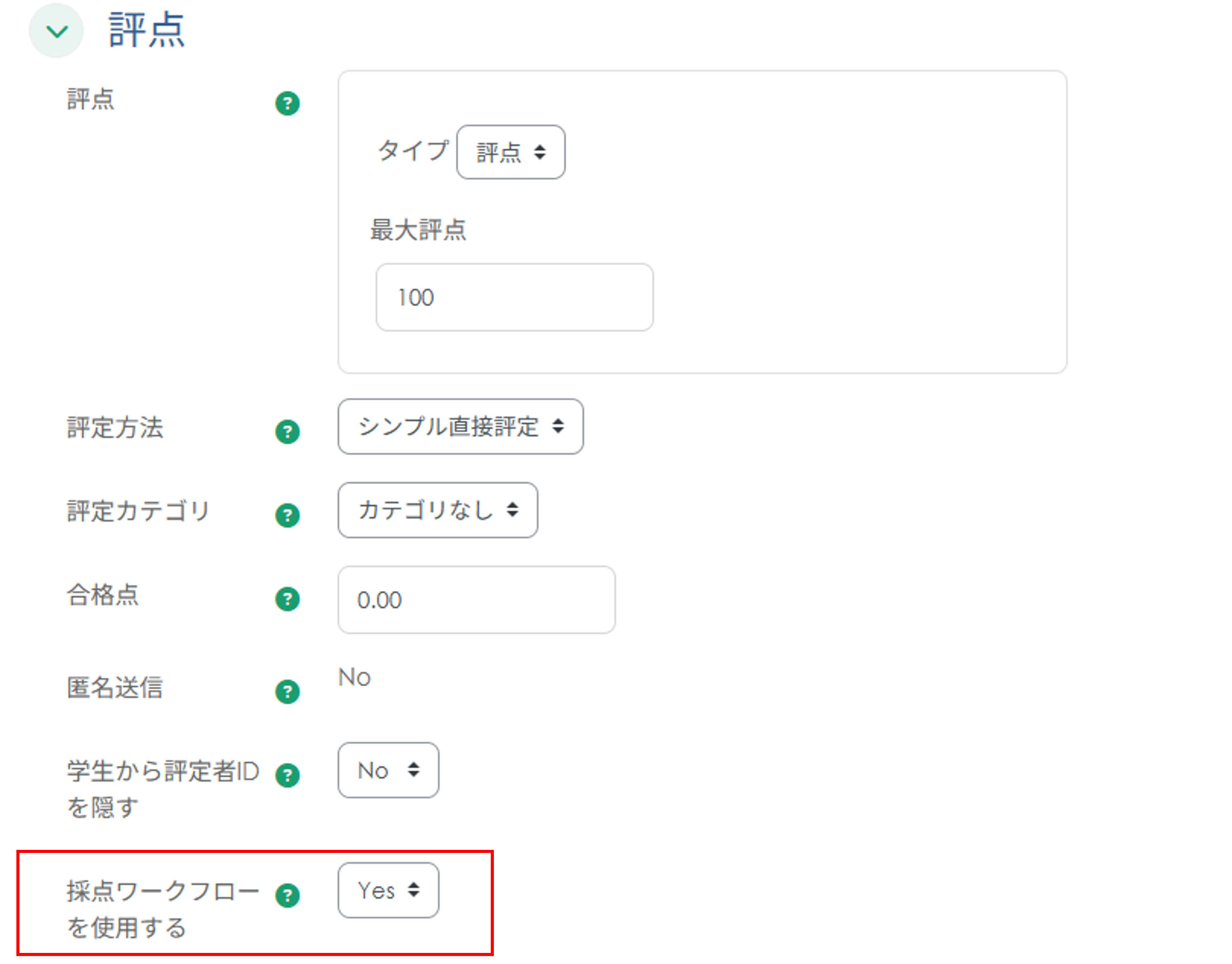Image resolution: width=1232 pixels, height=964 pixels.
Task: Open the 合格点 help tooltip icon
Action: pos(287,599)
